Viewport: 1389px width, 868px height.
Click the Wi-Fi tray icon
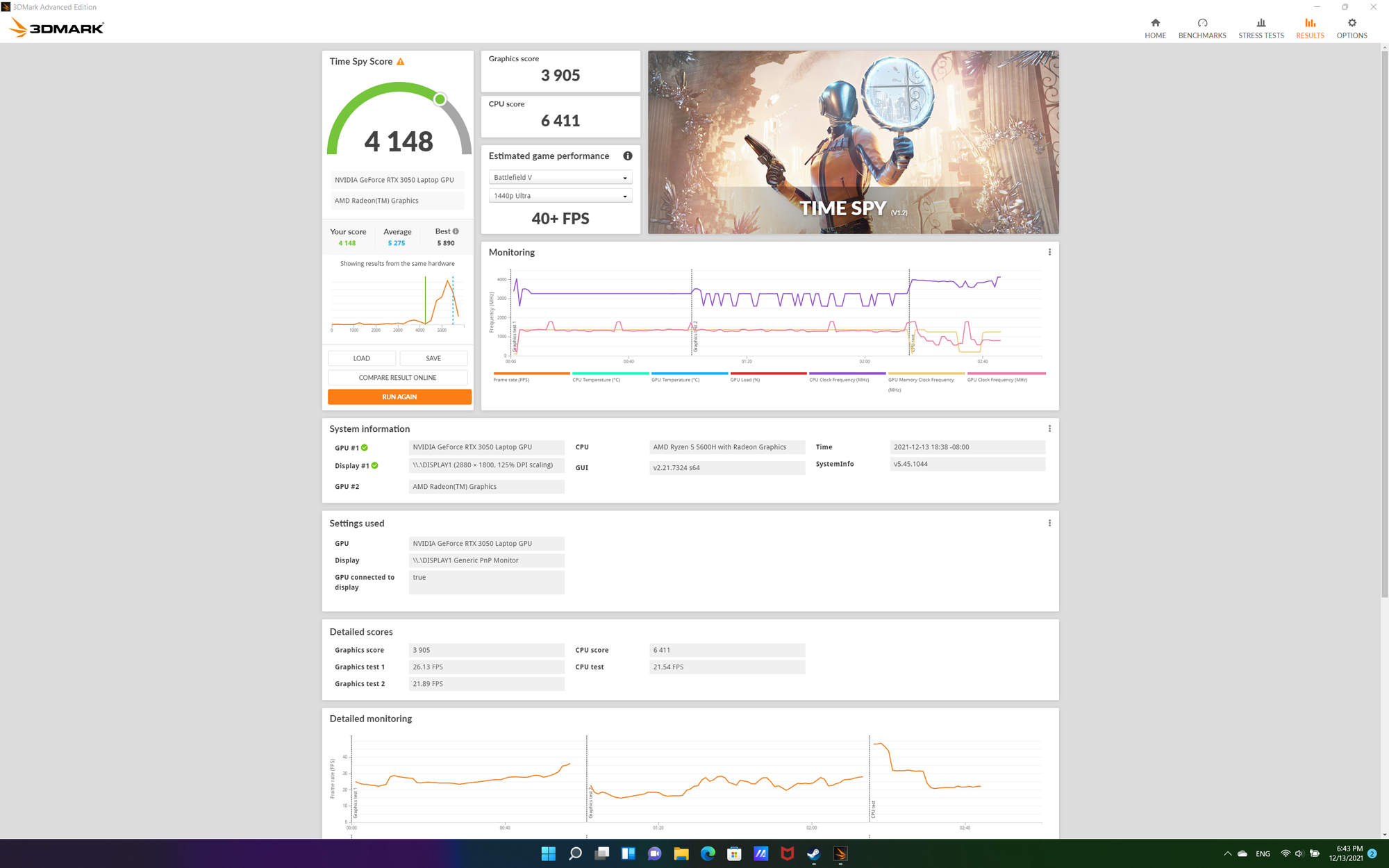(1286, 853)
